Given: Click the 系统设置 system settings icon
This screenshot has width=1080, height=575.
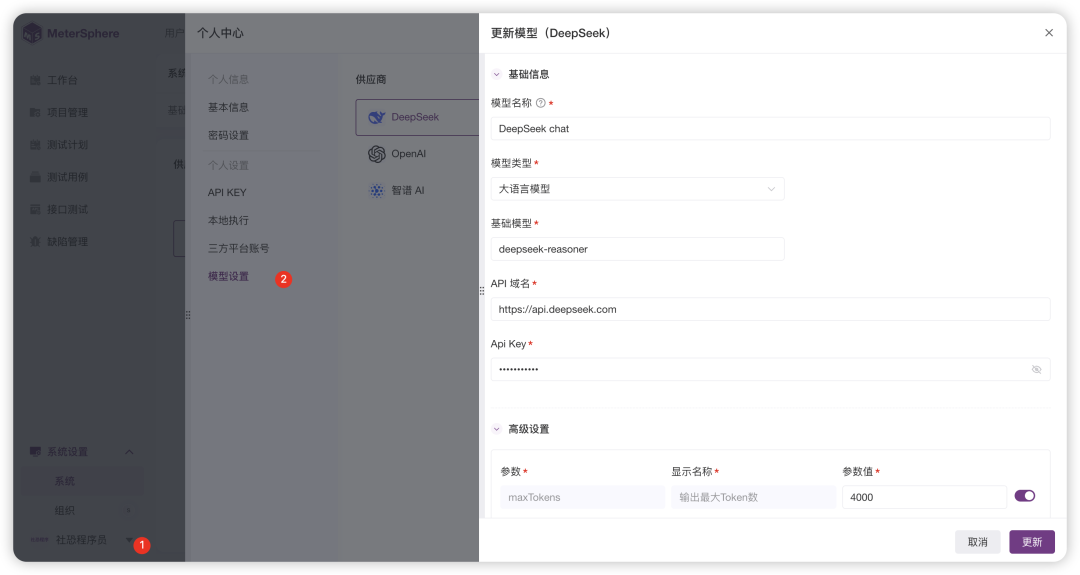Looking at the screenshot, I should 35,452.
